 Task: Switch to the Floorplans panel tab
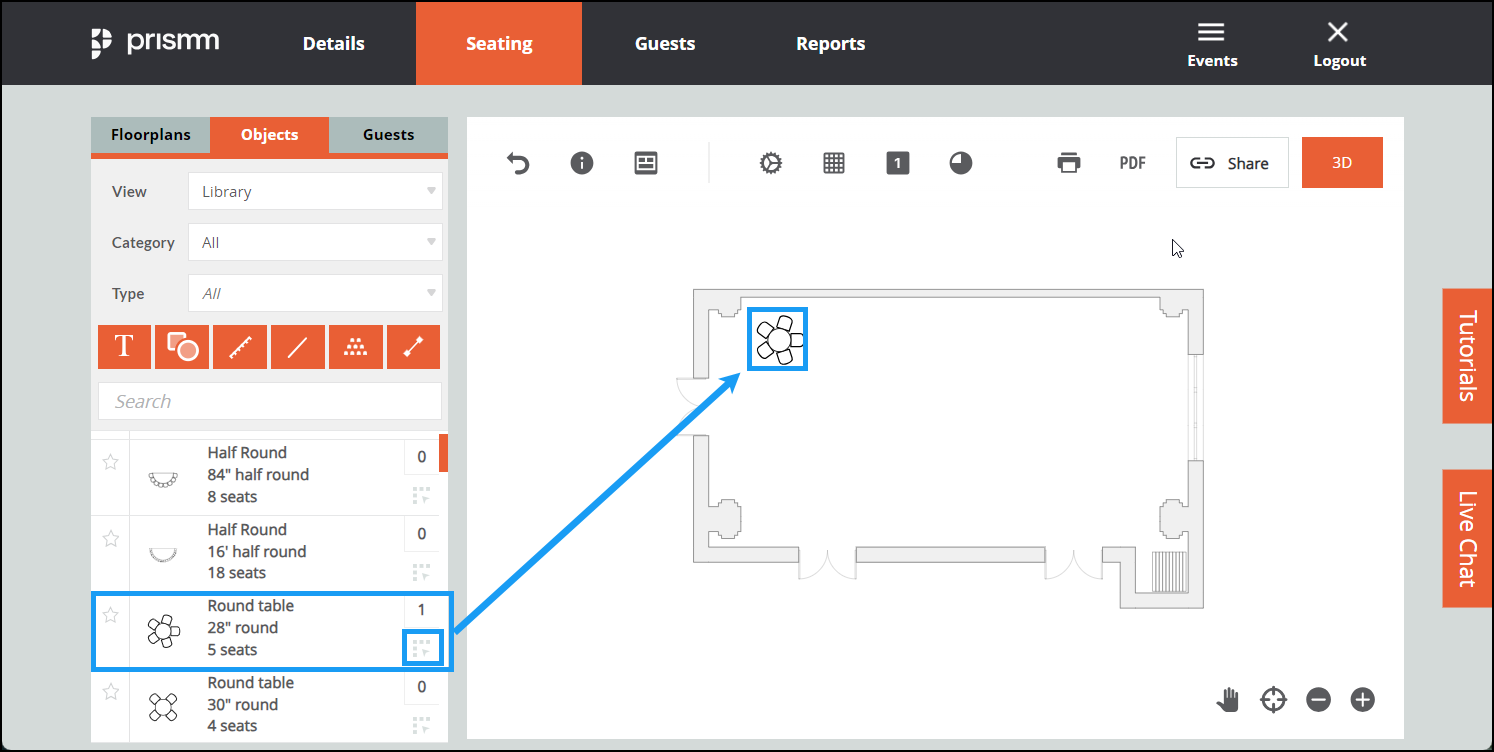point(151,135)
